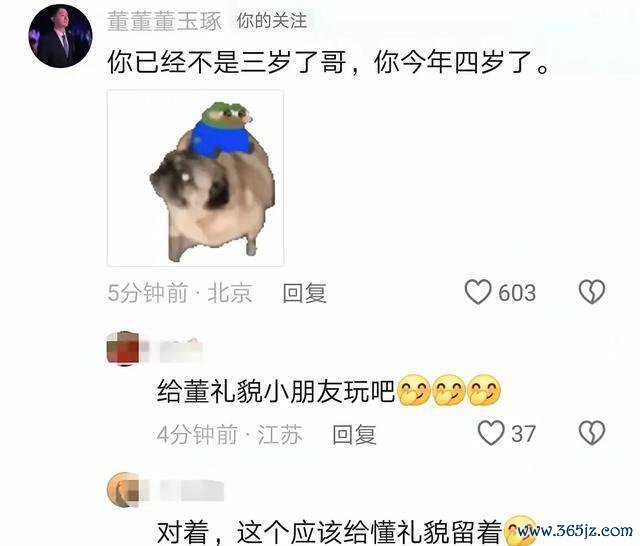Viewport: 640px width, 546px height.
Task: Open the orange avatar of third commenter
Action: pos(123,490)
